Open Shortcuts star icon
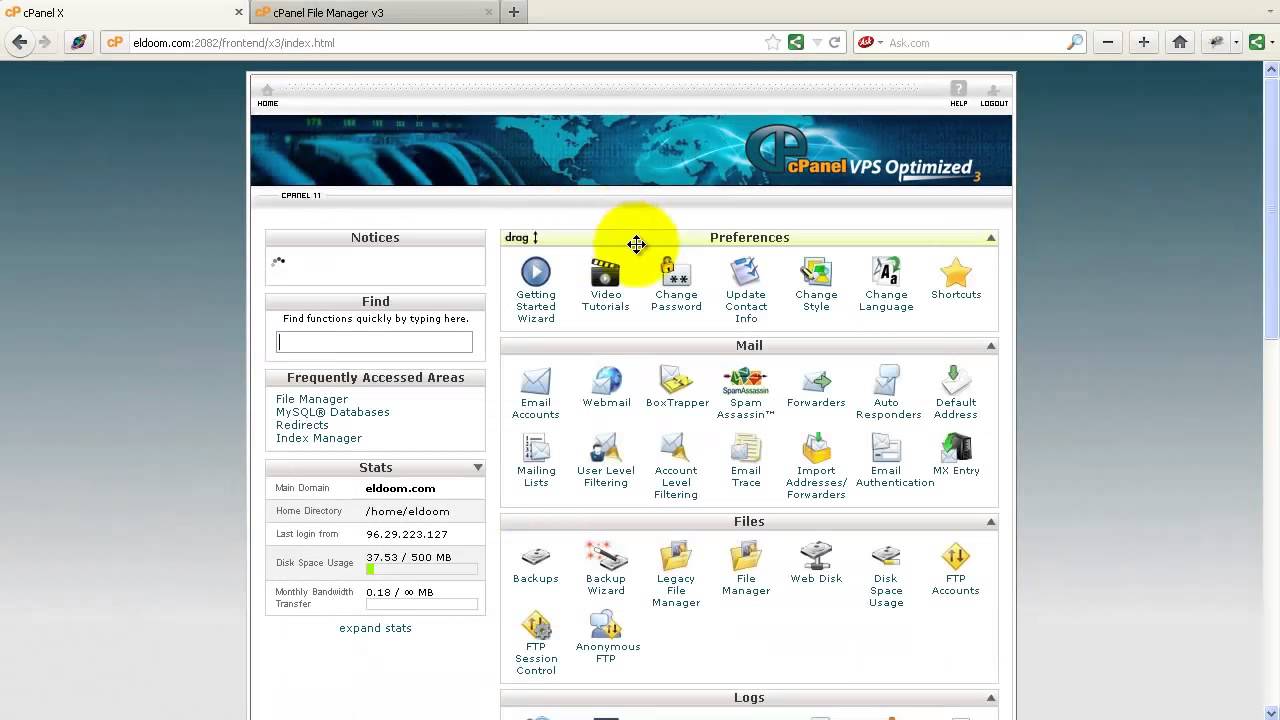This screenshot has height=720, width=1280. tap(956, 272)
